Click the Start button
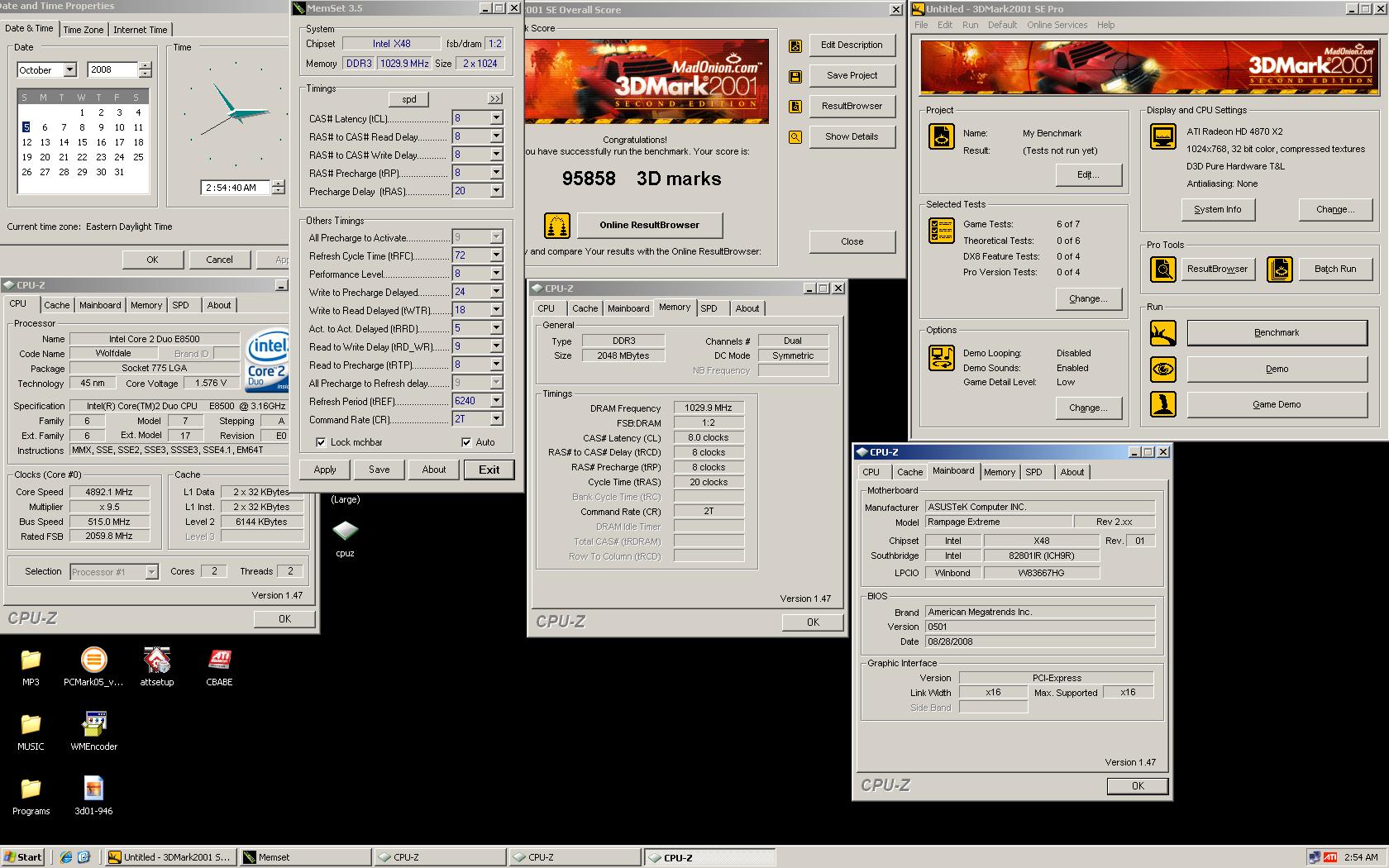1389x868 pixels. (x=23, y=857)
